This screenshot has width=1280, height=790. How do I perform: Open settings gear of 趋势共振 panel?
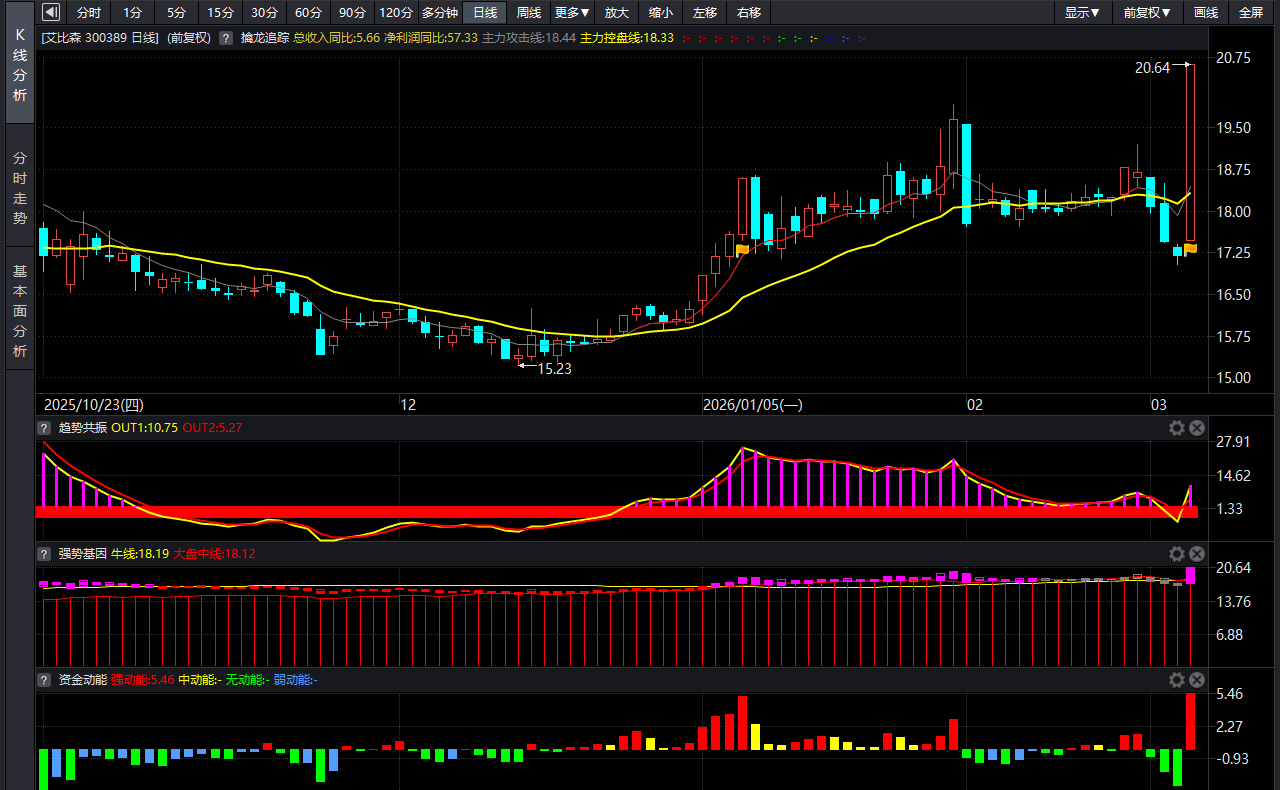click(1177, 428)
